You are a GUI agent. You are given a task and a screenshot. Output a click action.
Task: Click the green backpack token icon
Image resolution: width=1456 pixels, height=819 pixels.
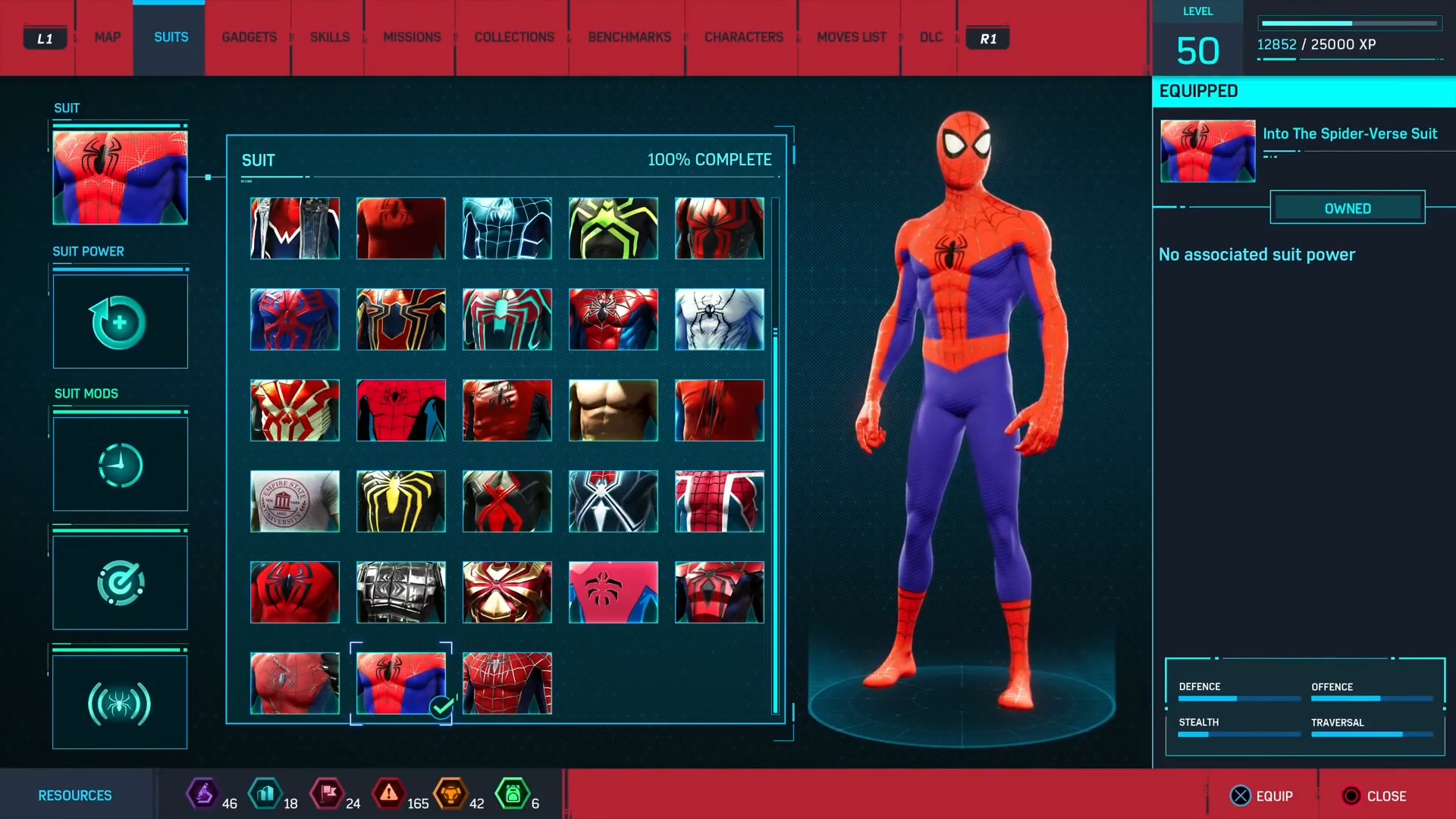click(513, 794)
